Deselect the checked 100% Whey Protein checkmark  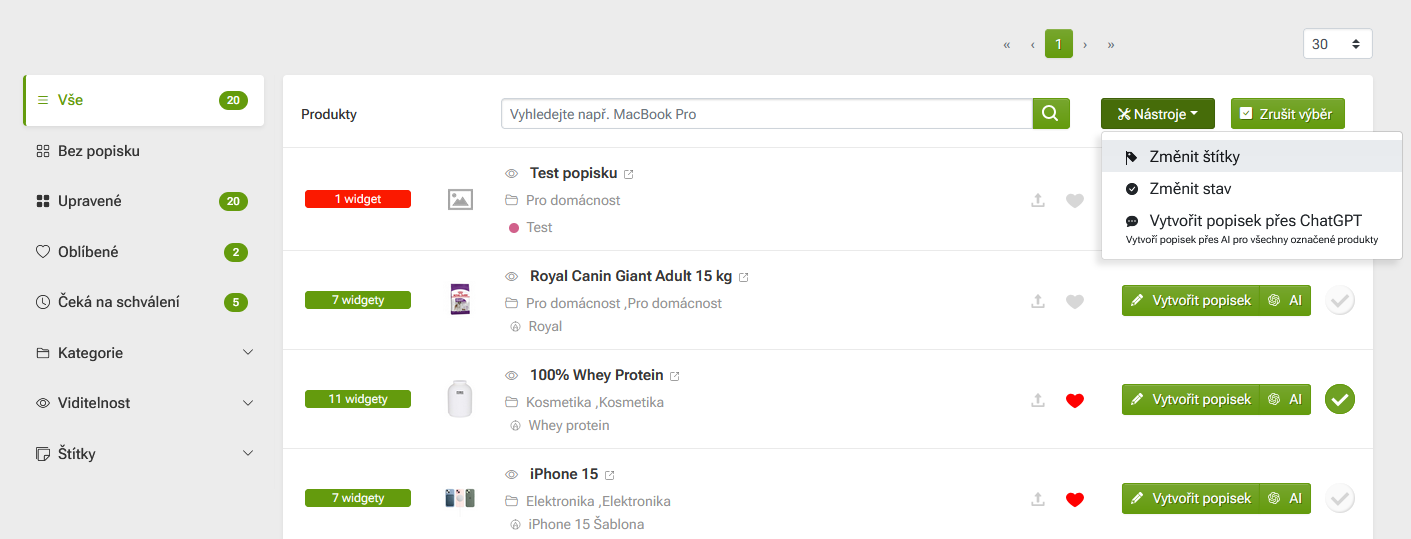1340,399
